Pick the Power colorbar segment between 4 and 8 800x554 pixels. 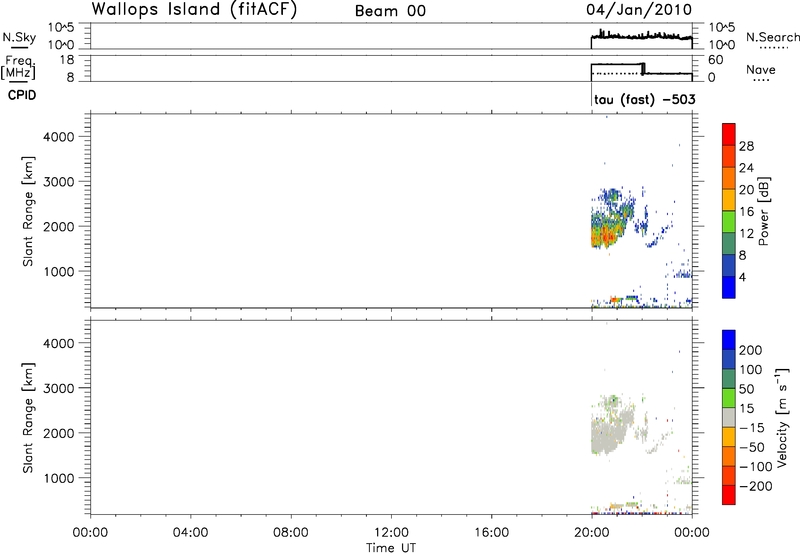coord(729,265)
